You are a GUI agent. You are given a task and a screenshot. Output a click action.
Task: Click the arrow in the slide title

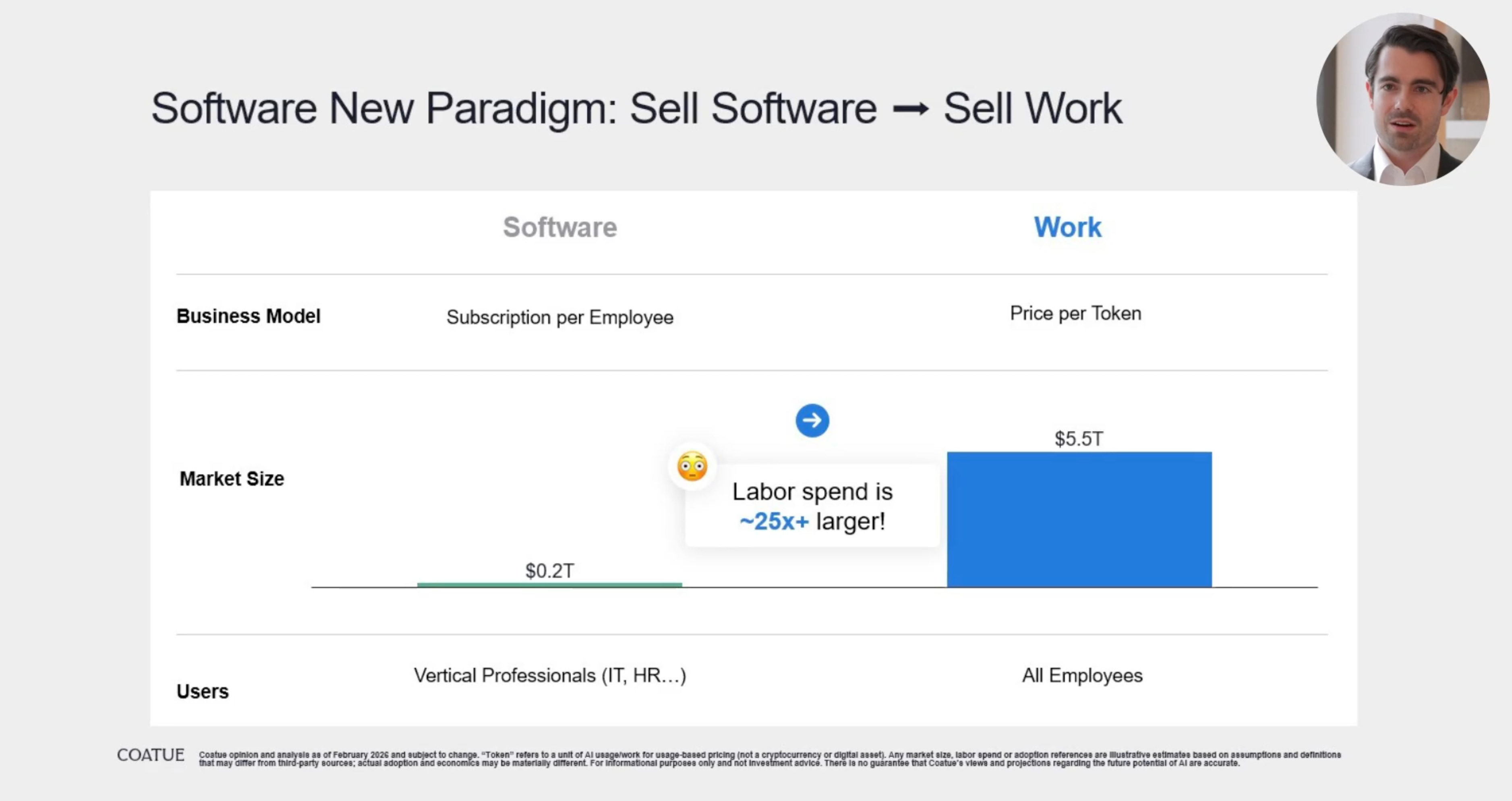pyautogui.click(x=910, y=109)
